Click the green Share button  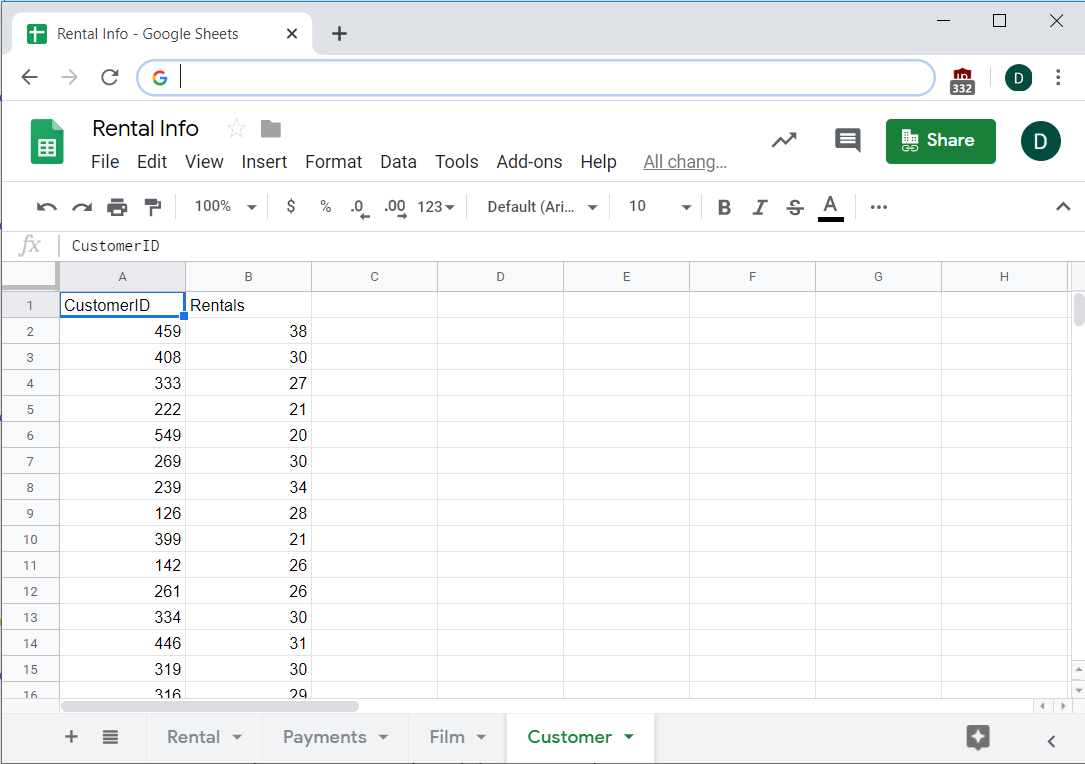[x=940, y=141]
